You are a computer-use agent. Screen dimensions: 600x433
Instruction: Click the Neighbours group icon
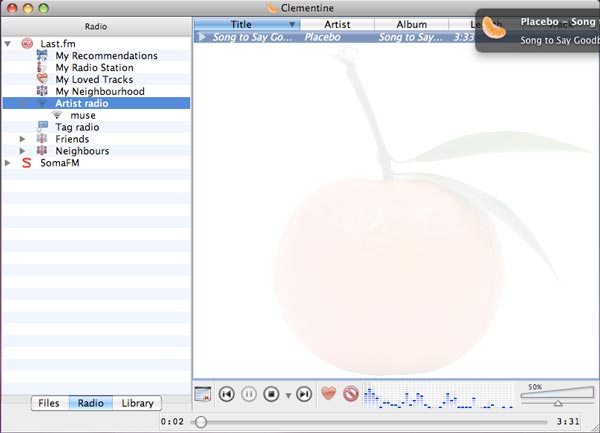pyautogui.click(x=42, y=150)
